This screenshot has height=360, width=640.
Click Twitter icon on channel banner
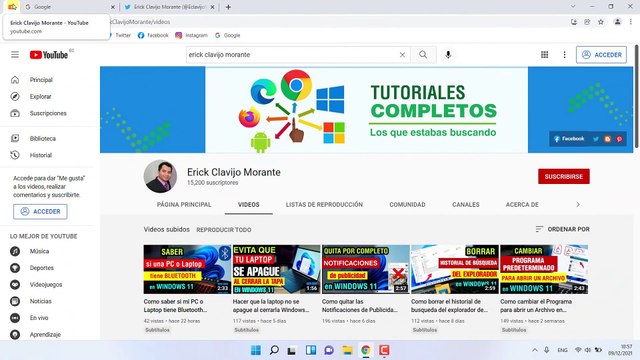pos(596,139)
